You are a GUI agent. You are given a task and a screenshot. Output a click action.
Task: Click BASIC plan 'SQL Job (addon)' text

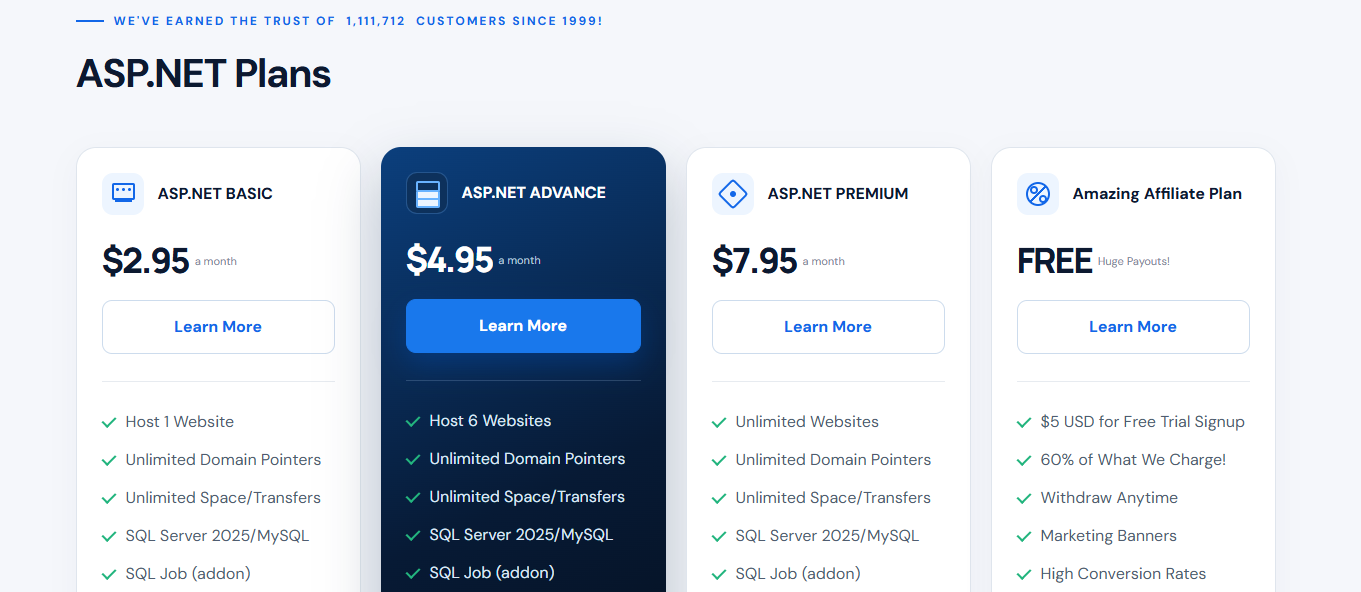click(188, 574)
